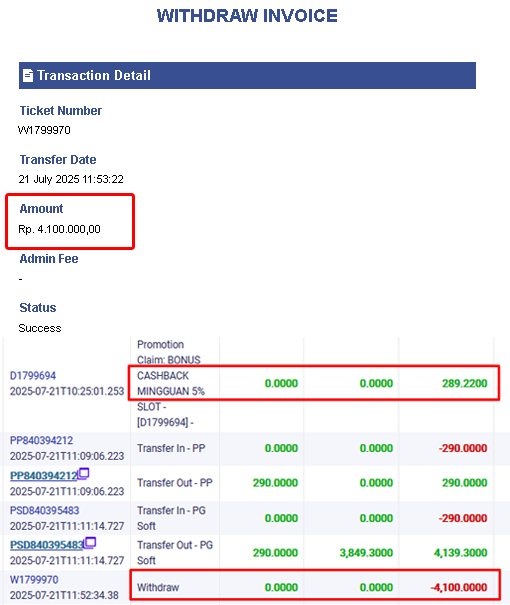Click the Transfer Out - PG Soft description
Viewport: 510px width, 605px height.
click(x=175, y=553)
